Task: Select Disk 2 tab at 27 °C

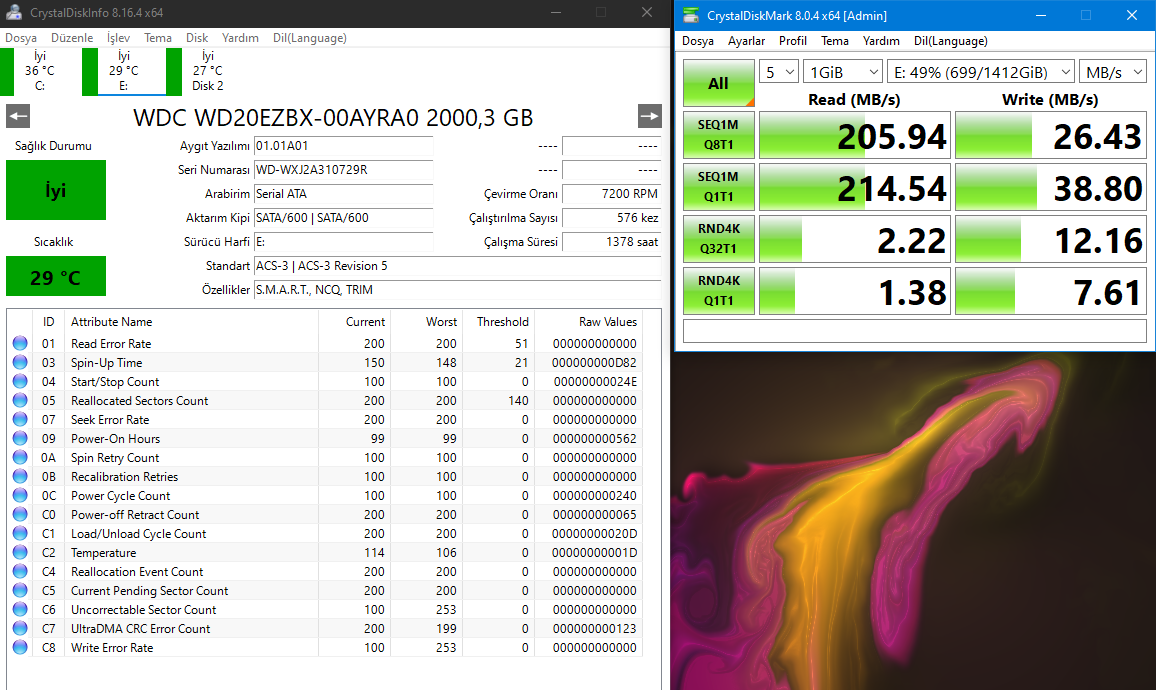Action: coord(207,72)
